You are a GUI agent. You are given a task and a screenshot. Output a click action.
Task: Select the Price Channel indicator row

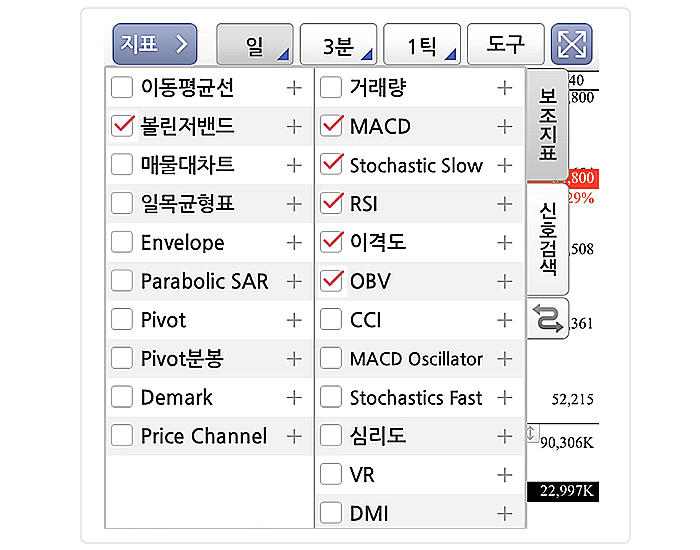203,436
